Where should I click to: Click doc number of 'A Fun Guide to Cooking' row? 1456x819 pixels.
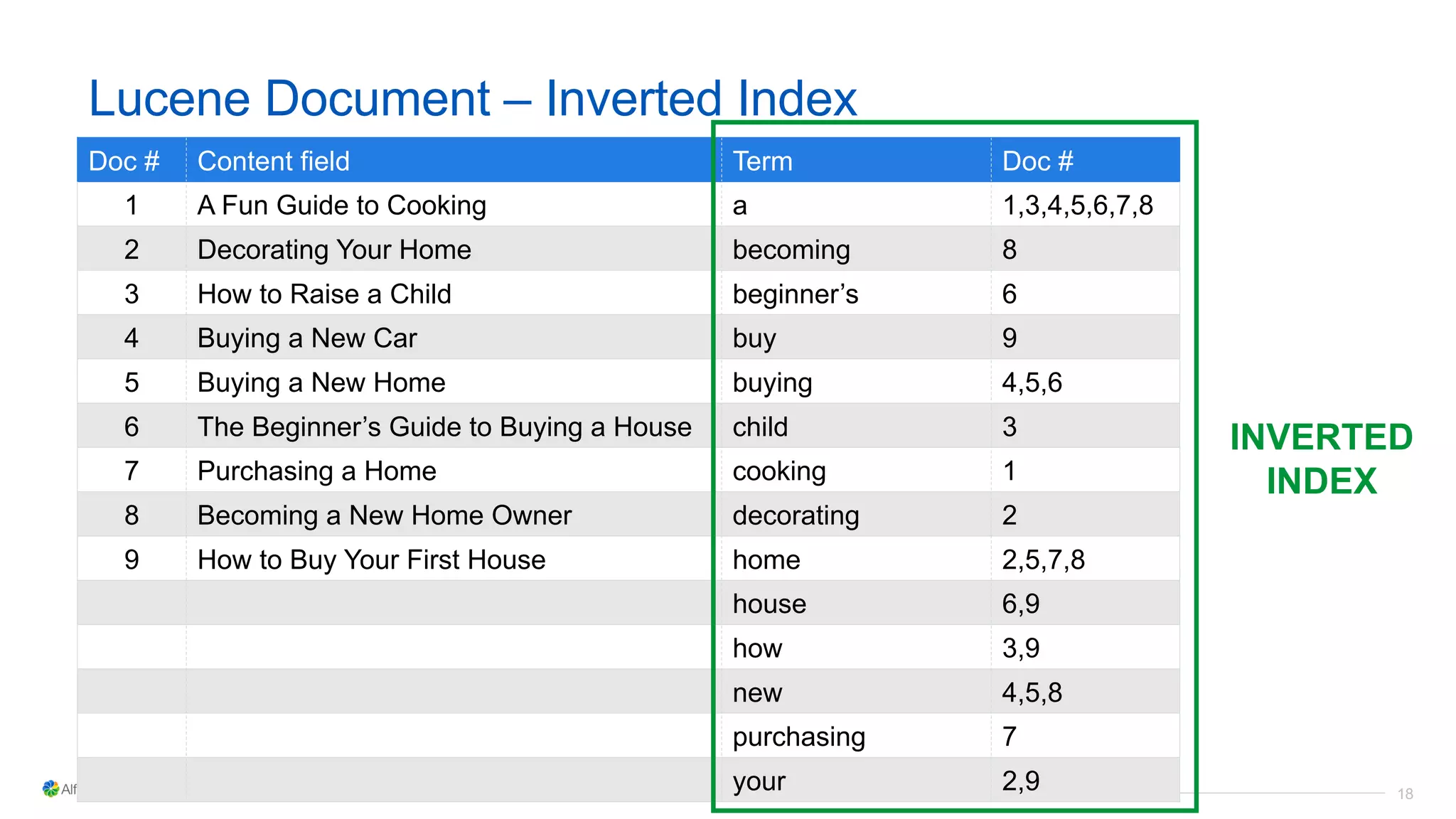[132, 205]
